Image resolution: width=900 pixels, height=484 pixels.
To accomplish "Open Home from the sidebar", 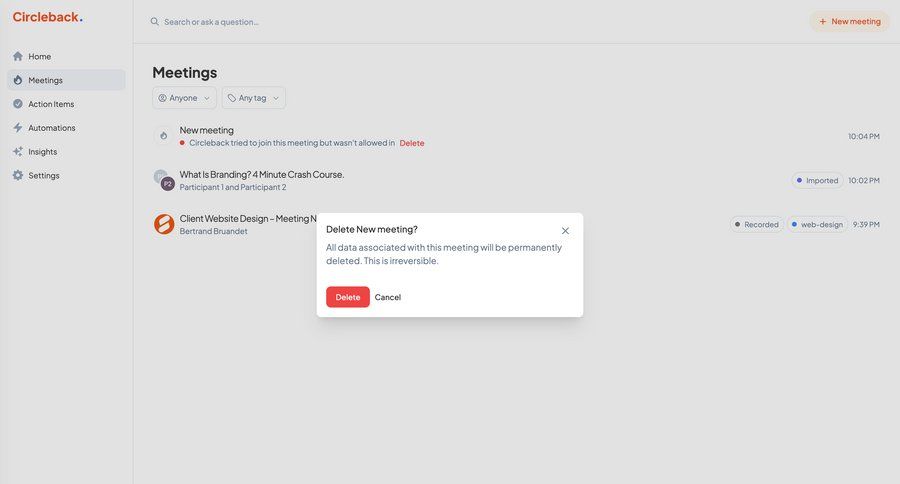I will coord(39,56).
